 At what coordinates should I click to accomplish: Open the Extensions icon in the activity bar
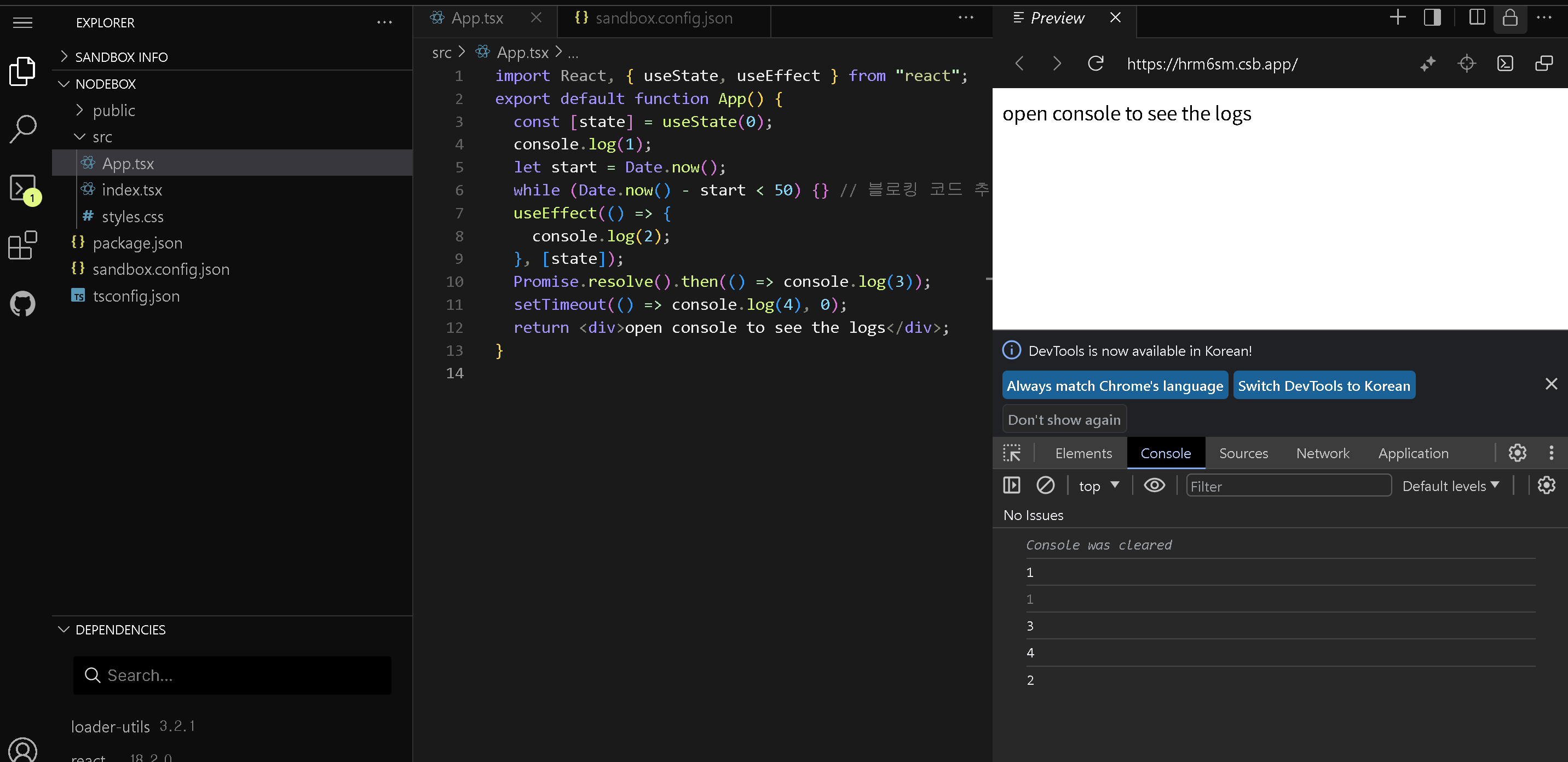pos(23,245)
